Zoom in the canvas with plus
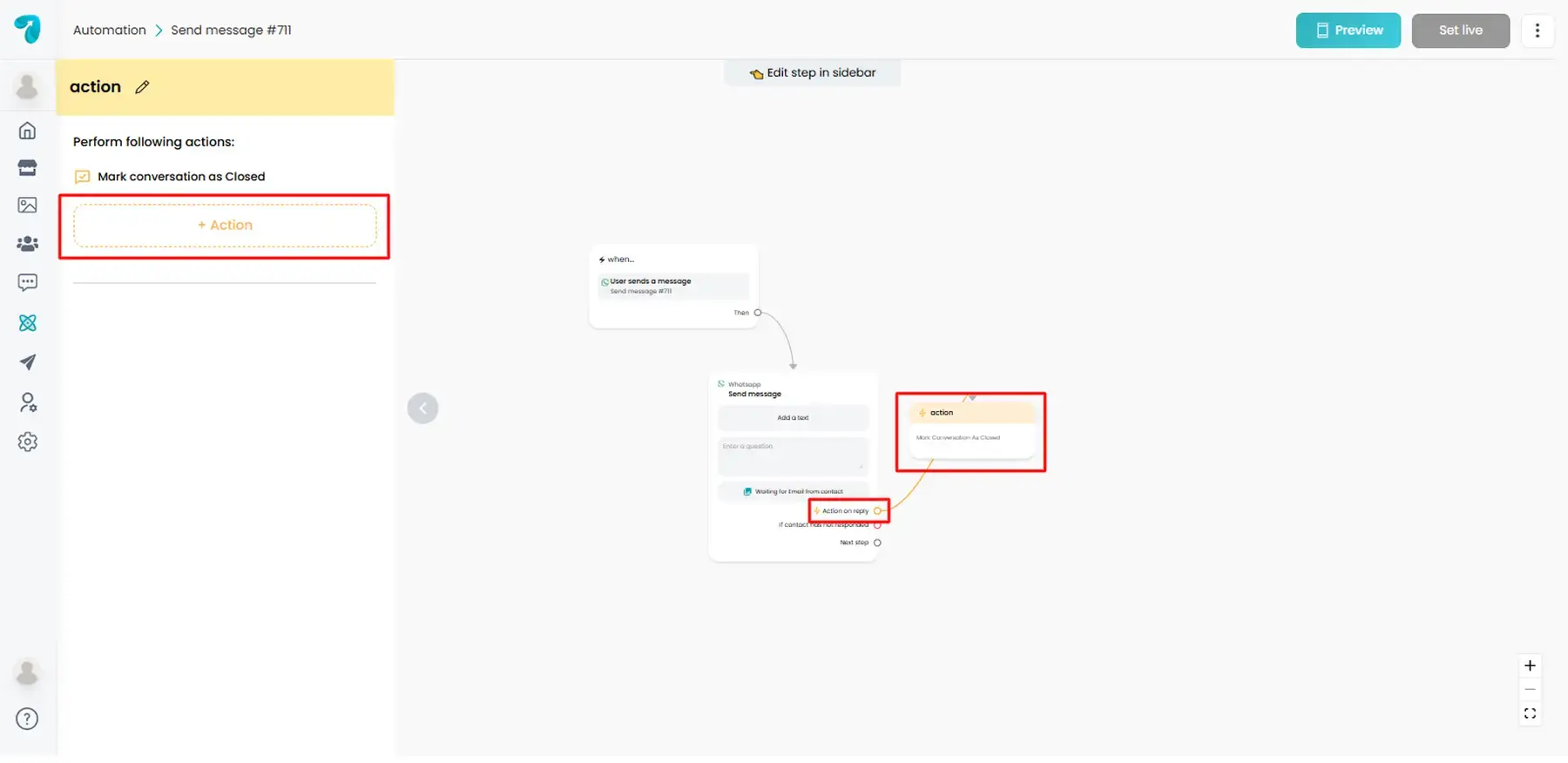The width and height of the screenshot is (1568, 763). (1530, 666)
